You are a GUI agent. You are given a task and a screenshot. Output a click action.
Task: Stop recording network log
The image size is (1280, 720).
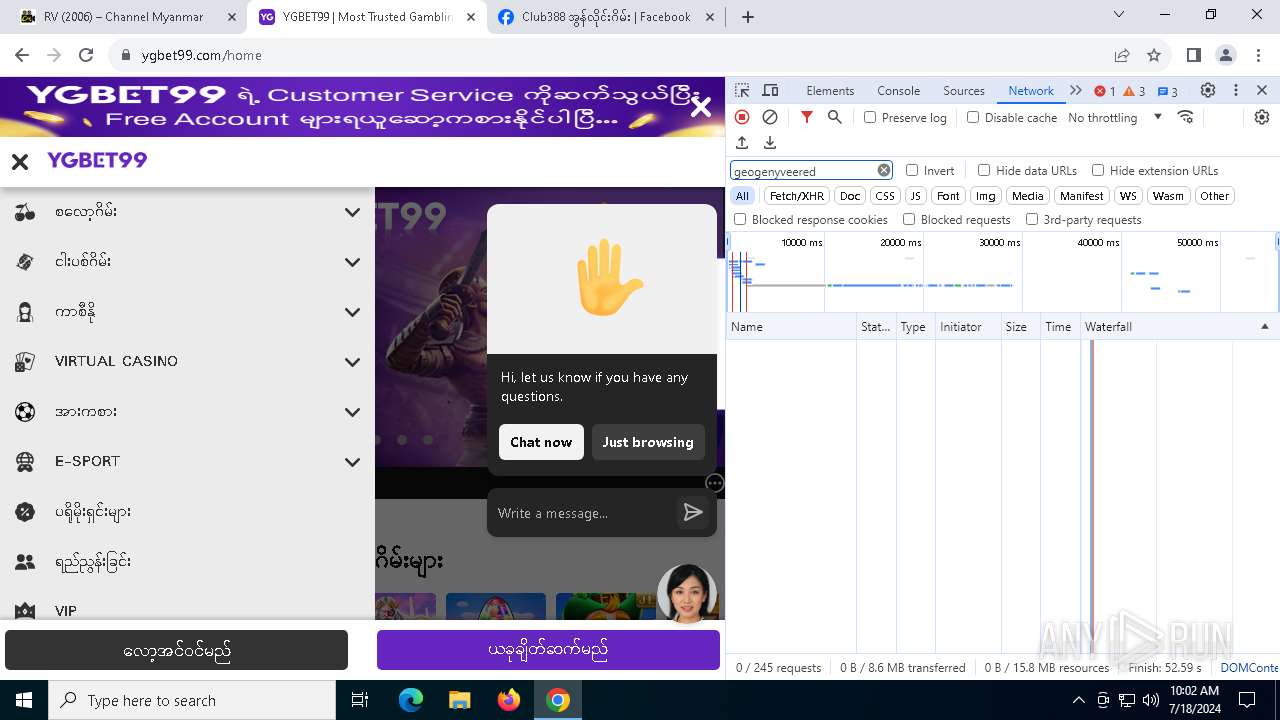pyautogui.click(x=742, y=117)
